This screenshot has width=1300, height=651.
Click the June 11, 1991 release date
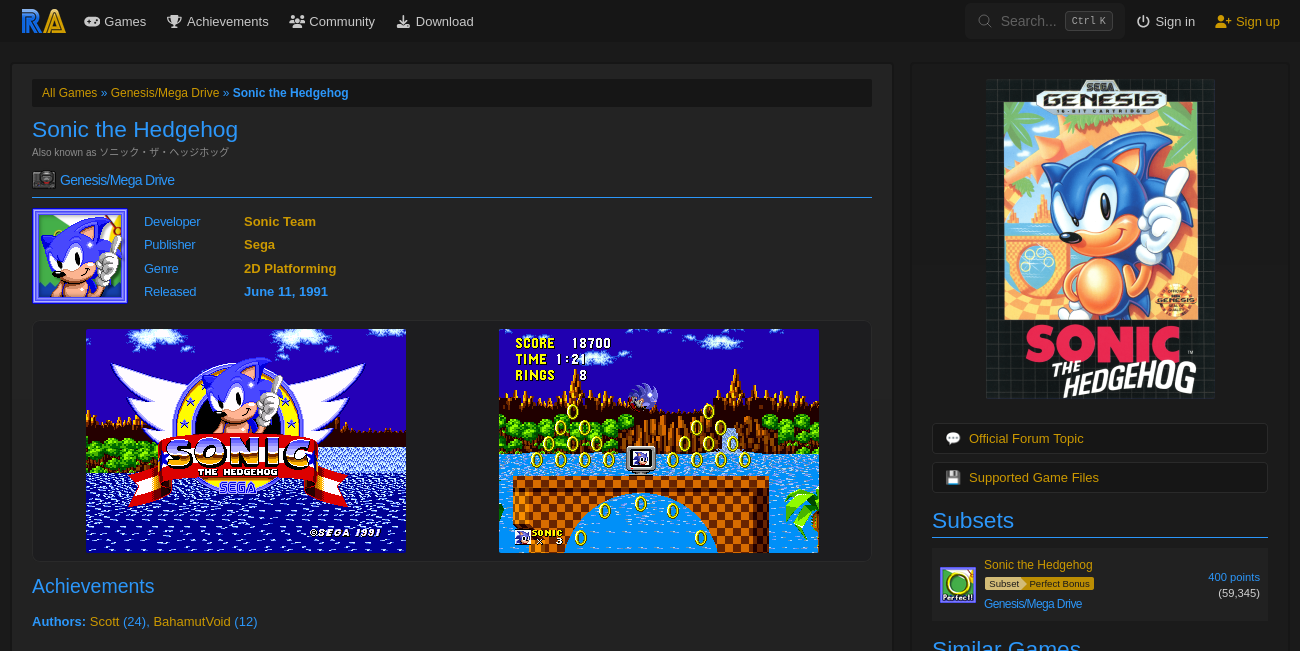[286, 292]
